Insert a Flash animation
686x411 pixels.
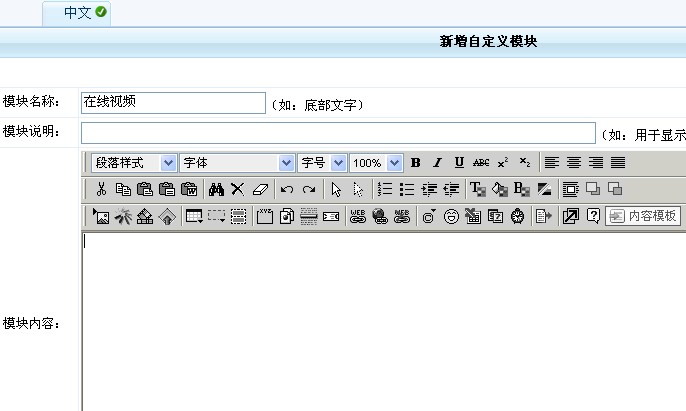click(x=123, y=216)
